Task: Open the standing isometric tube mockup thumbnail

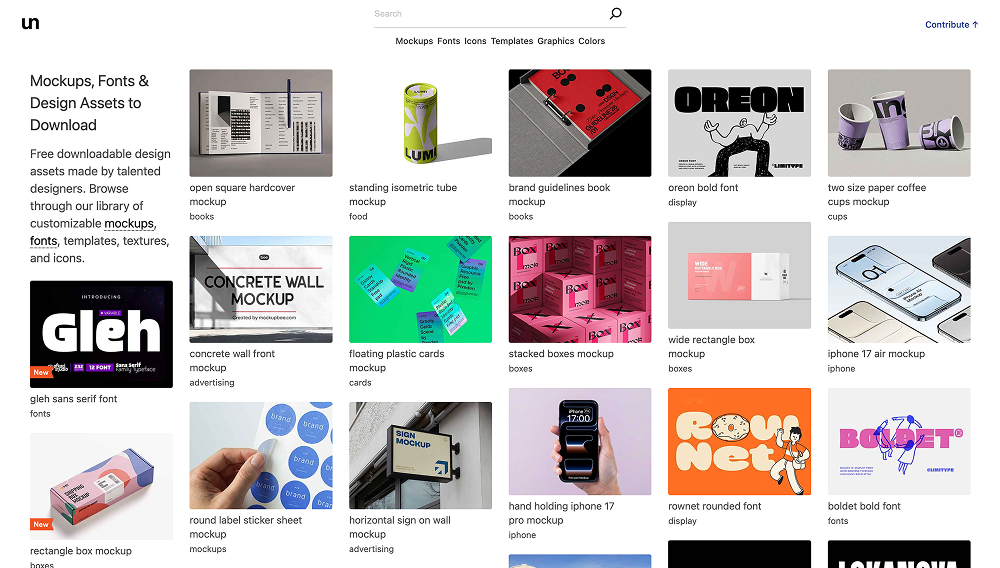Action: 420,123
